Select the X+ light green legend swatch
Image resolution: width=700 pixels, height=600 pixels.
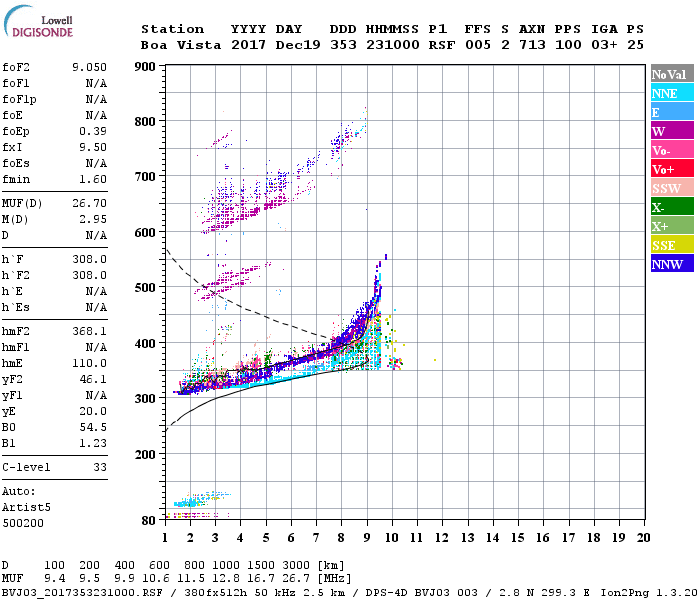pyautogui.click(x=672, y=226)
